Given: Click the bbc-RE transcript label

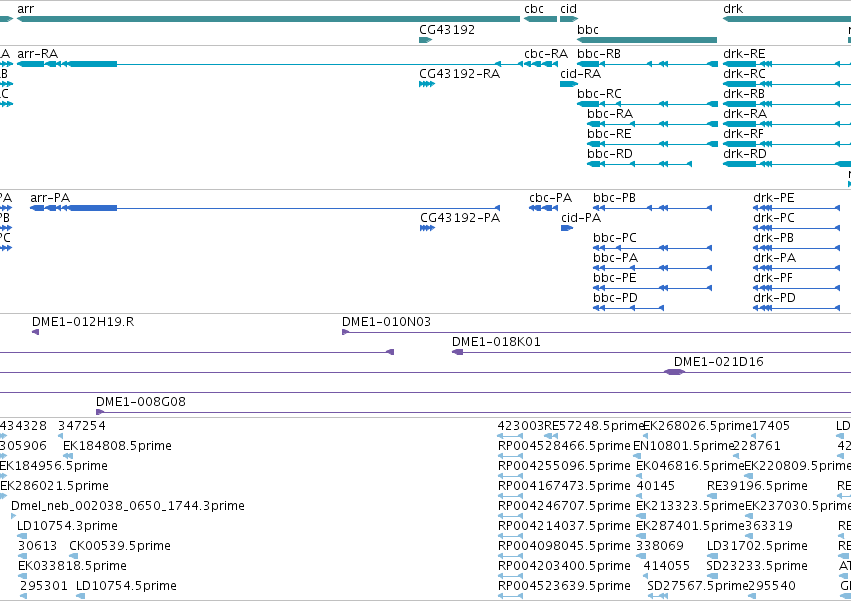Looking at the screenshot, I should 609,134.
